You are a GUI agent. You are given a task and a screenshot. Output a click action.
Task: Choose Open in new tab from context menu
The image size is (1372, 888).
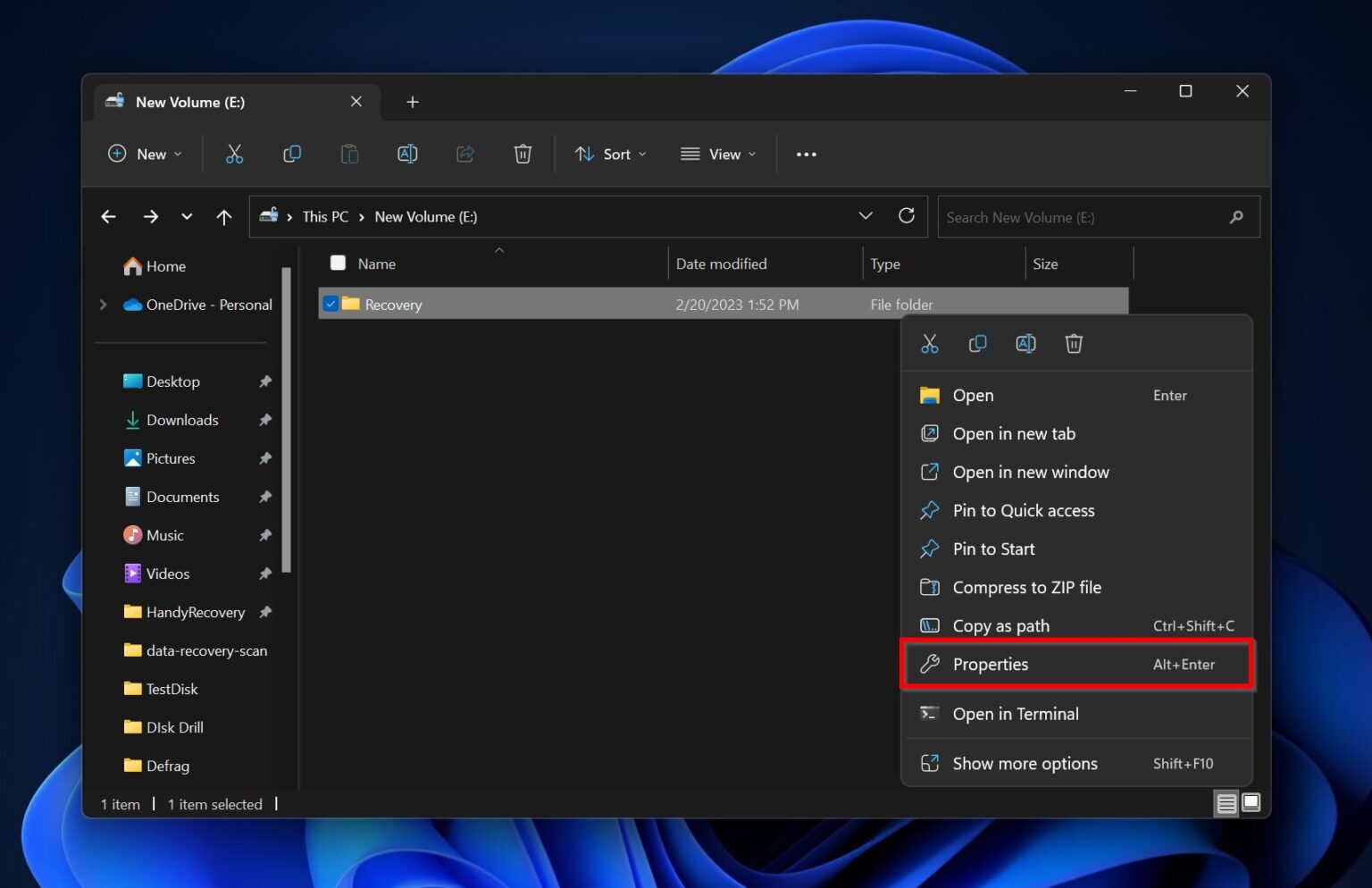(x=1014, y=433)
